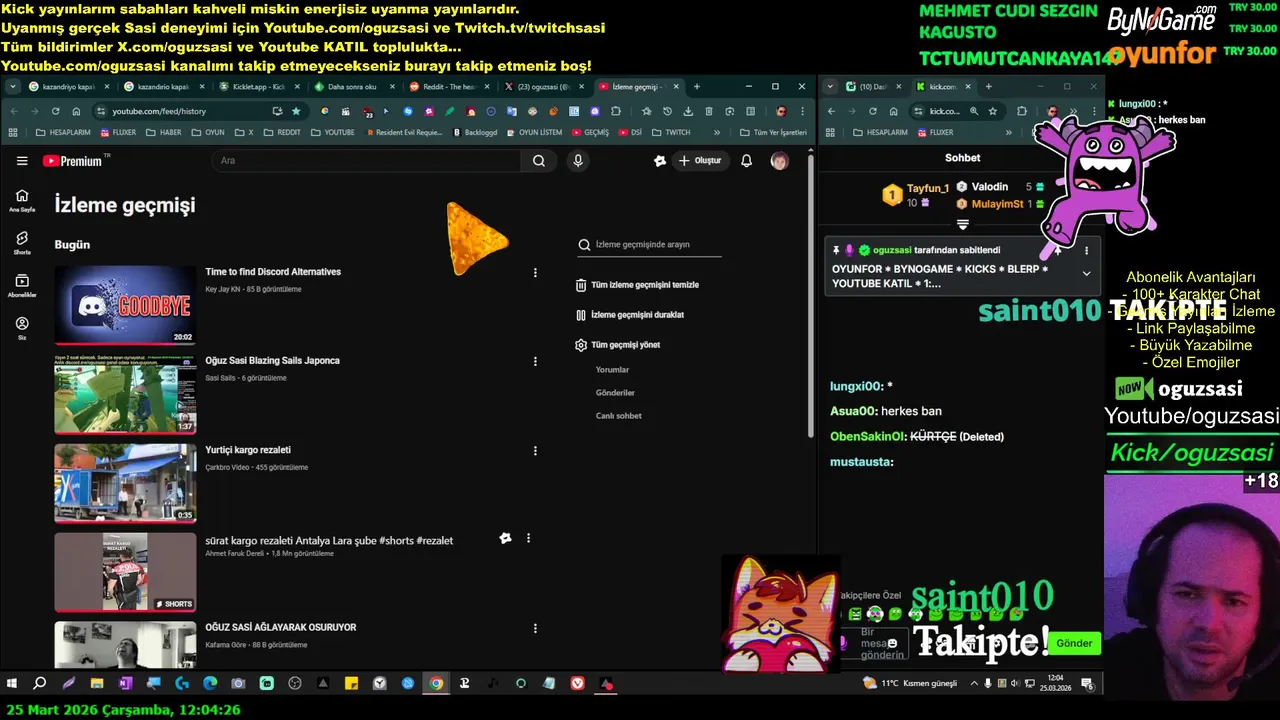
Task: Open the Canlı sohbet history link
Action: click(x=618, y=416)
